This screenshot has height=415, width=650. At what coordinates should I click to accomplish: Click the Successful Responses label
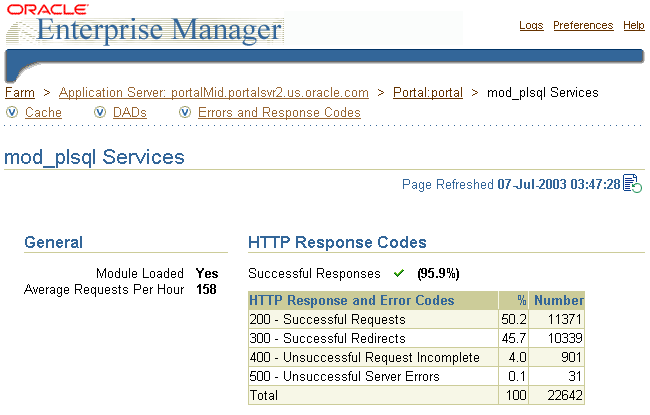[x=314, y=273]
